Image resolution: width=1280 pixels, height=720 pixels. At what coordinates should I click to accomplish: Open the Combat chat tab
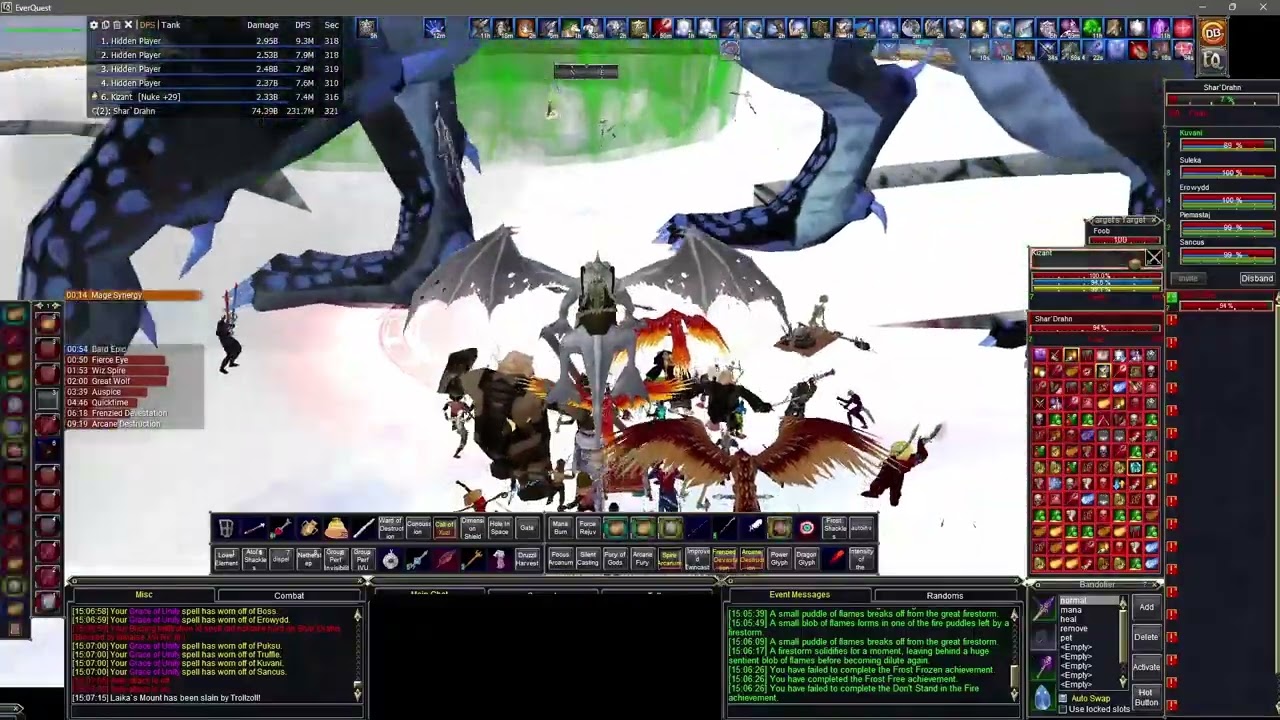pos(289,595)
